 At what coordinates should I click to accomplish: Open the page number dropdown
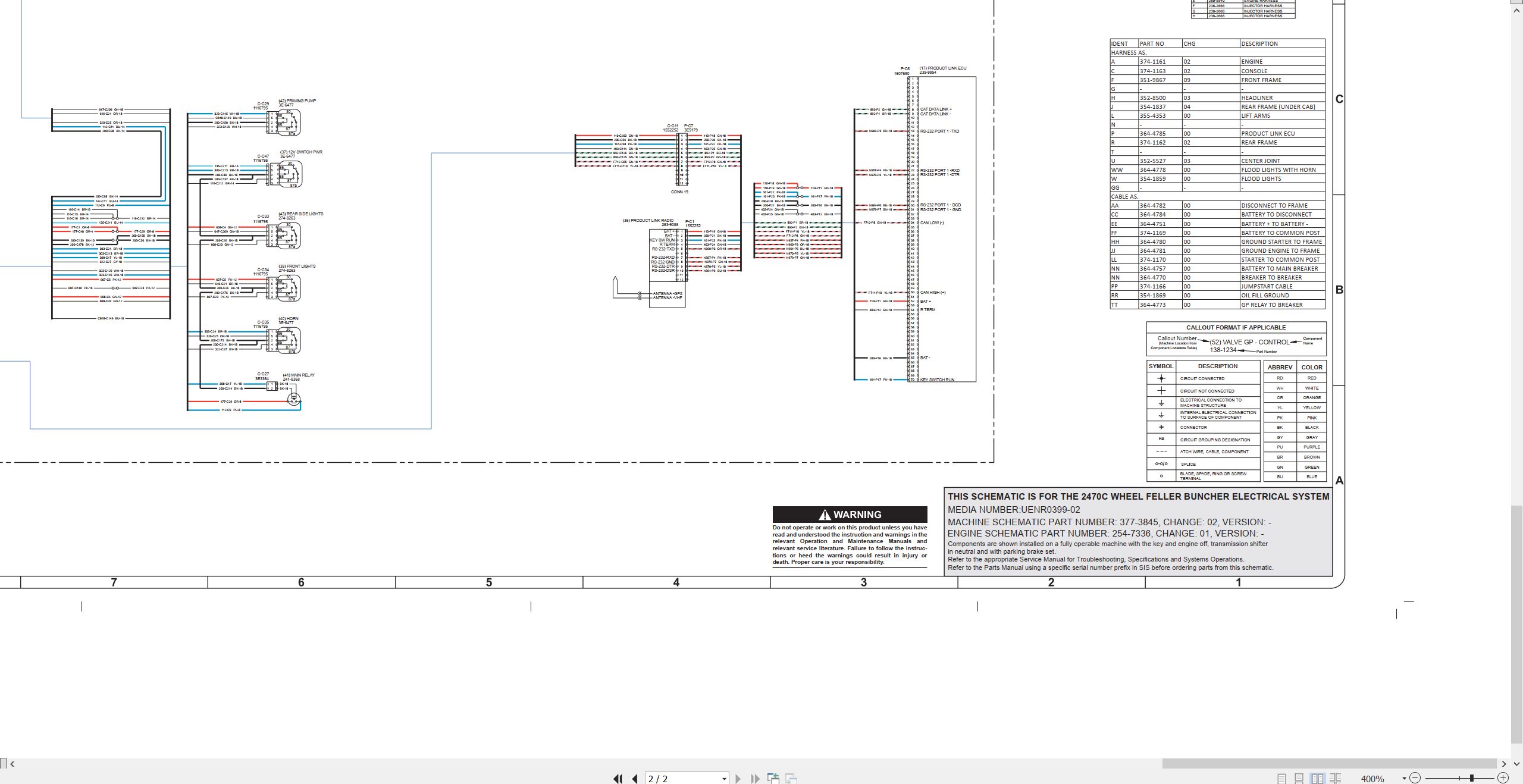tap(724, 779)
